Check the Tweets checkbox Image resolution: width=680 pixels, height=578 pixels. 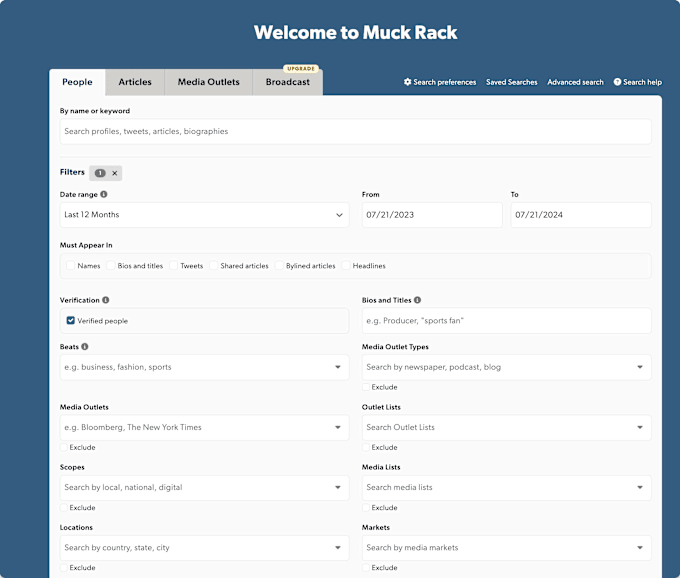173,265
